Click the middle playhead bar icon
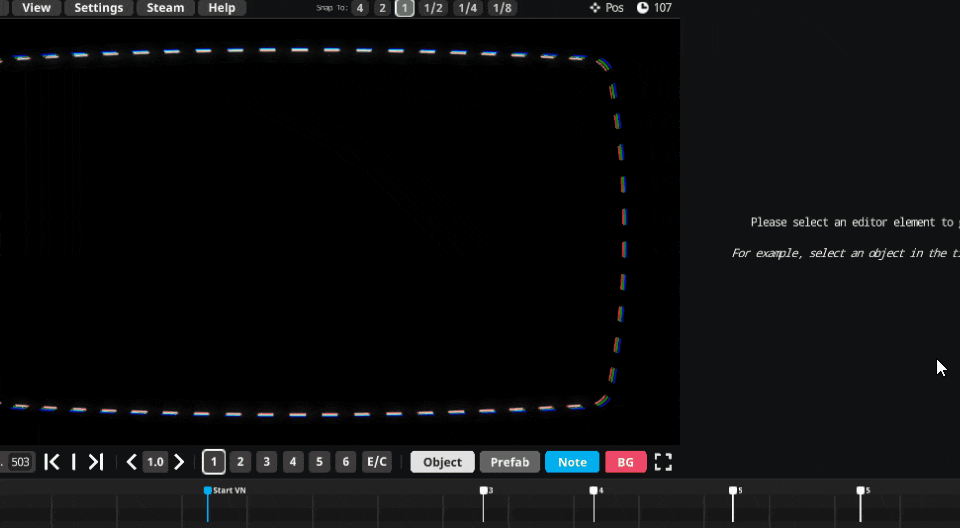 point(74,462)
